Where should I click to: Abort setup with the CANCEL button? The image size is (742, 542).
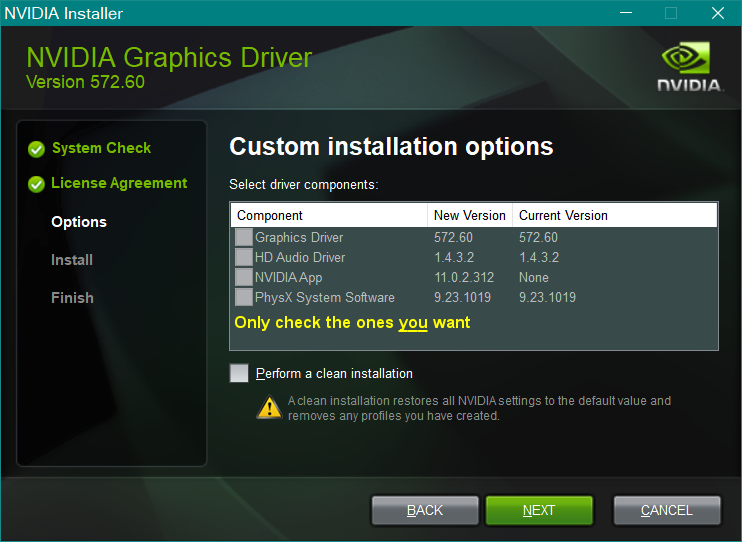coord(666,510)
